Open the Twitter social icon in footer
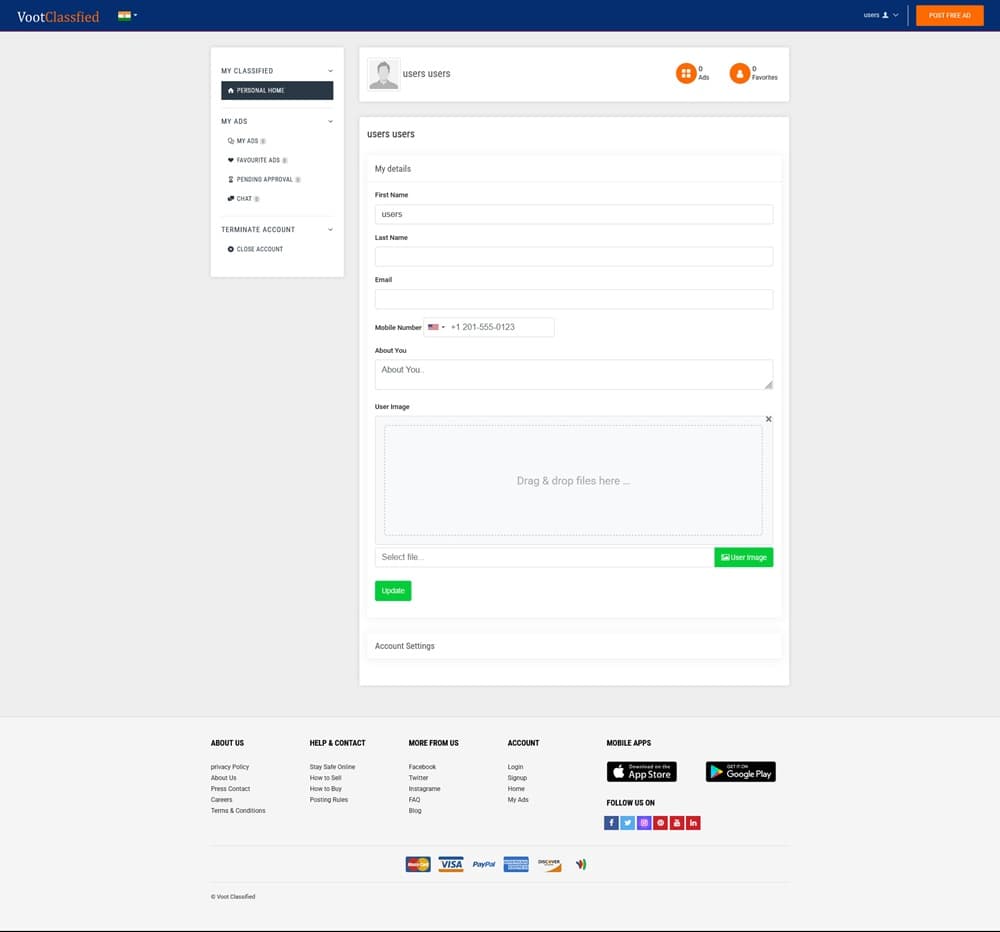The height and width of the screenshot is (932, 1000). (627, 823)
